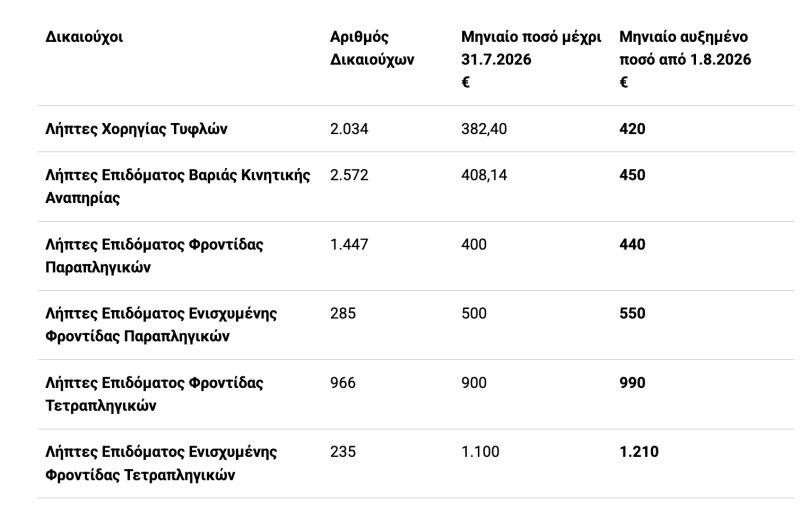Viewport: 800px width, 512px height.
Task: Select the 1.447 beneficiaries cell
Action: pos(349,244)
